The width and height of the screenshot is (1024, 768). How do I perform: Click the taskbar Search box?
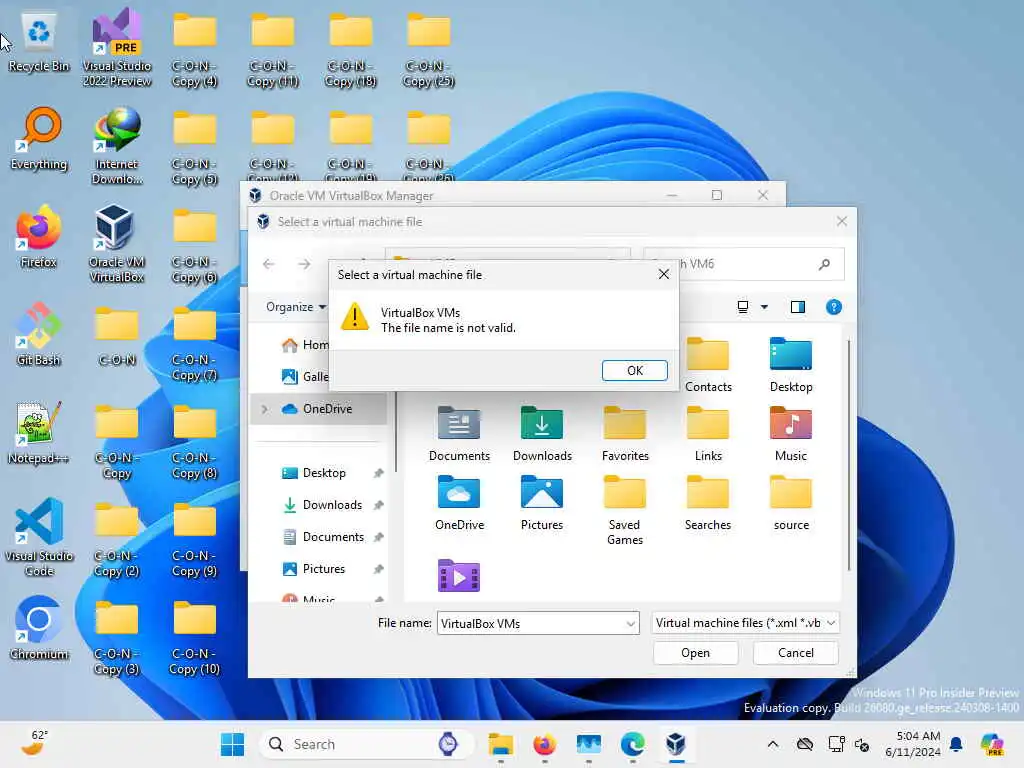click(x=366, y=744)
